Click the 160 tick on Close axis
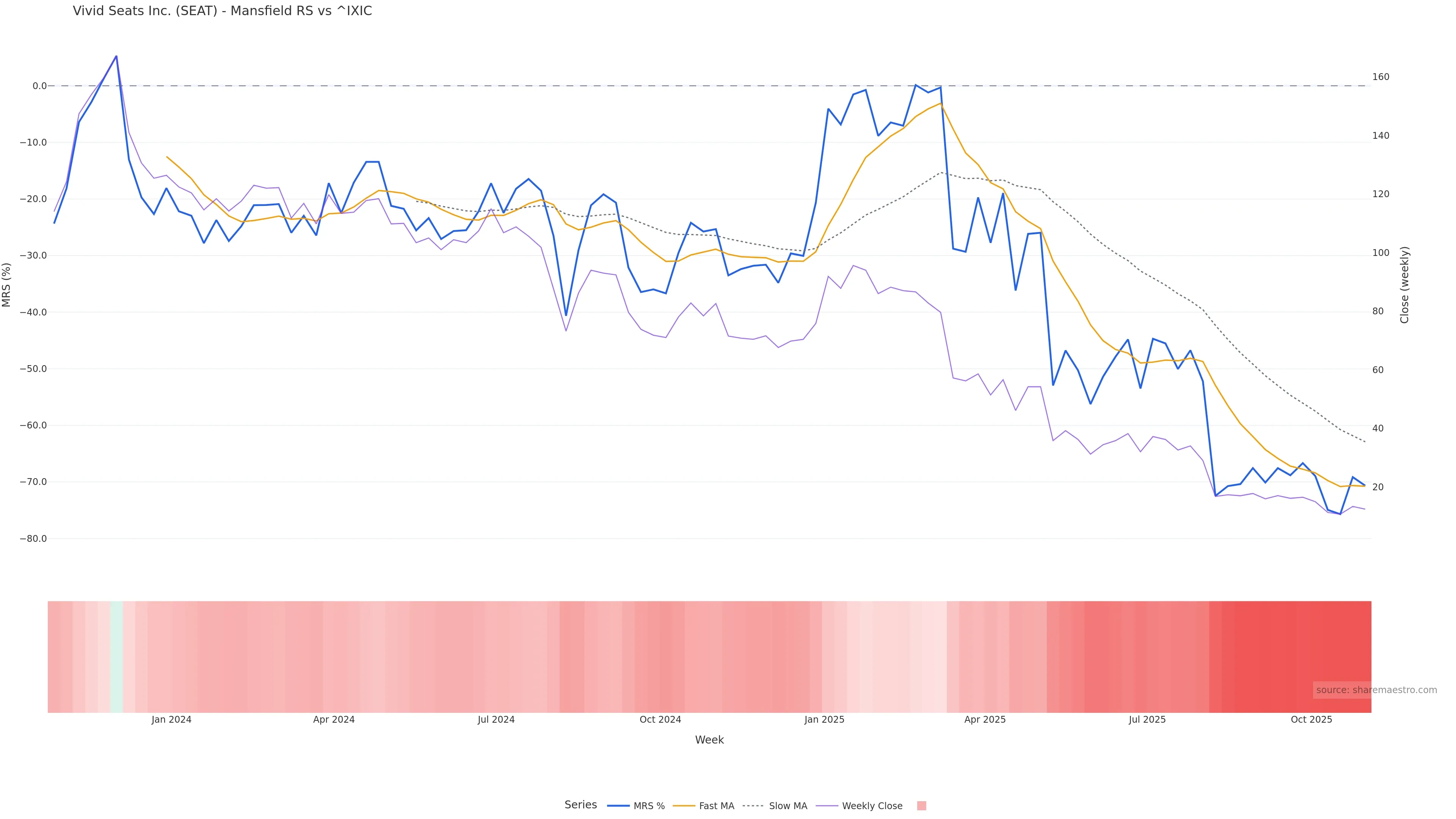 (1380, 77)
